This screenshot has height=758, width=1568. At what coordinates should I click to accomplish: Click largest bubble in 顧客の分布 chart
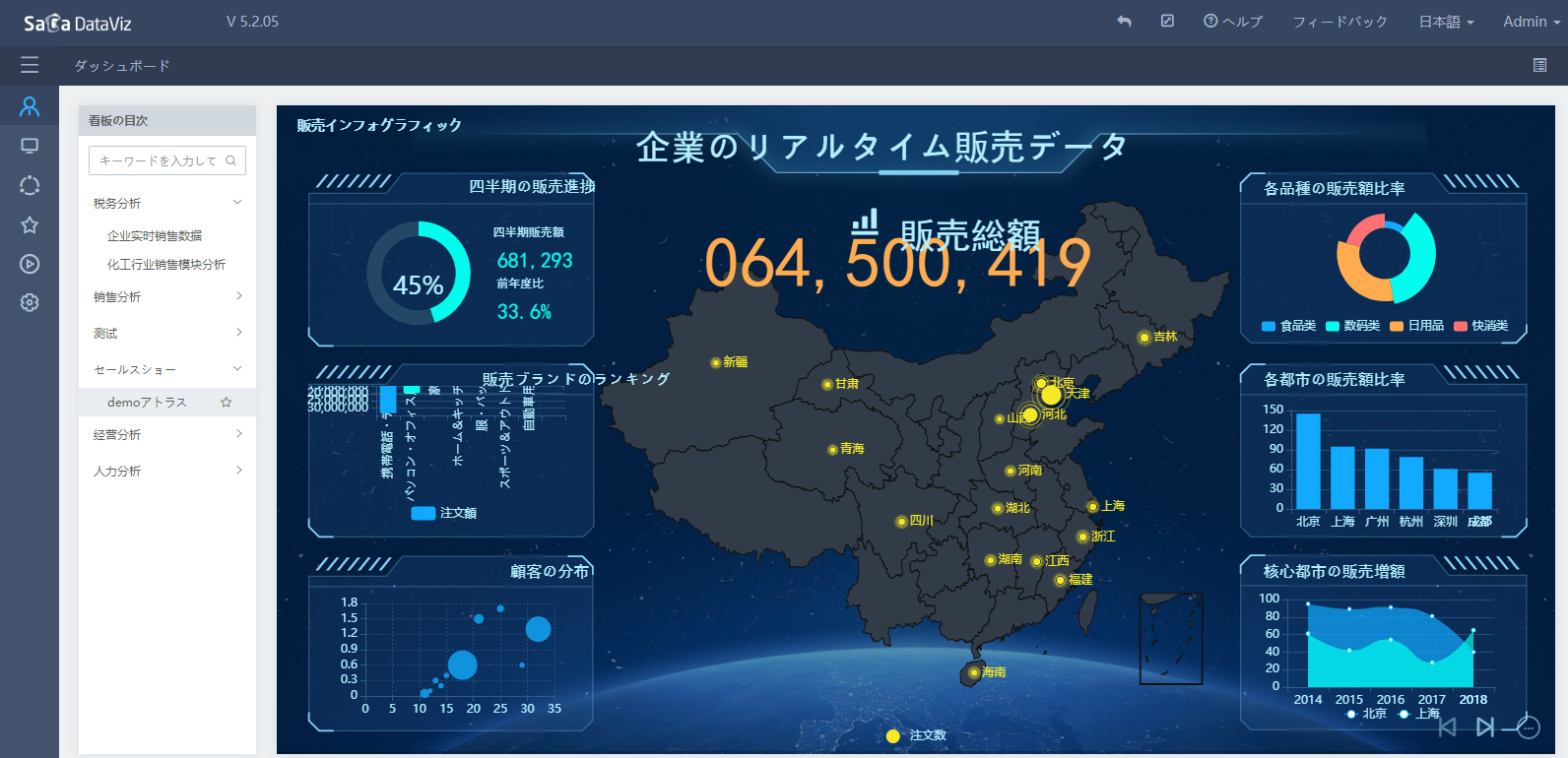[462, 665]
